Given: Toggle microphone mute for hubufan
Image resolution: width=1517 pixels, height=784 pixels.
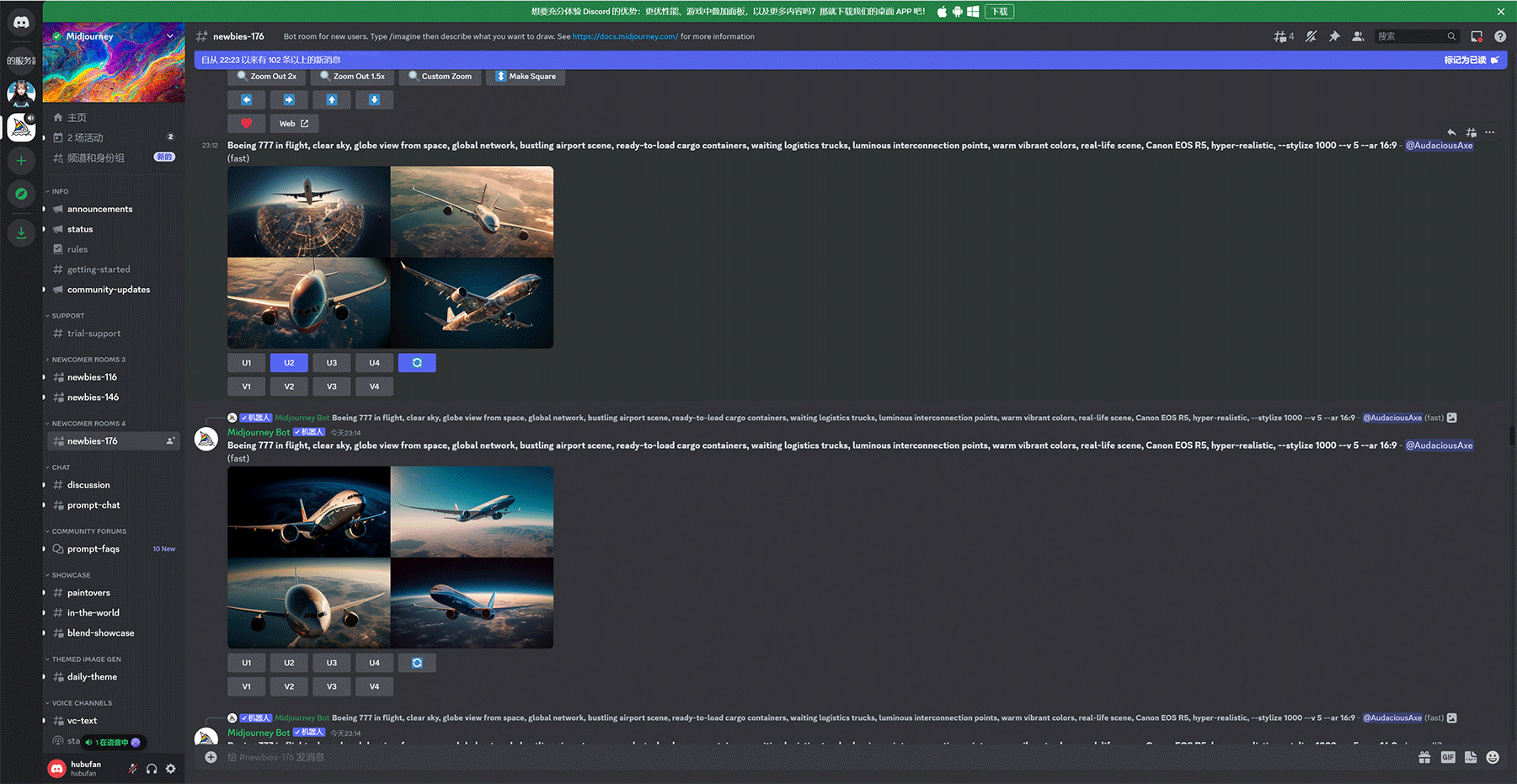Looking at the screenshot, I should (132, 768).
